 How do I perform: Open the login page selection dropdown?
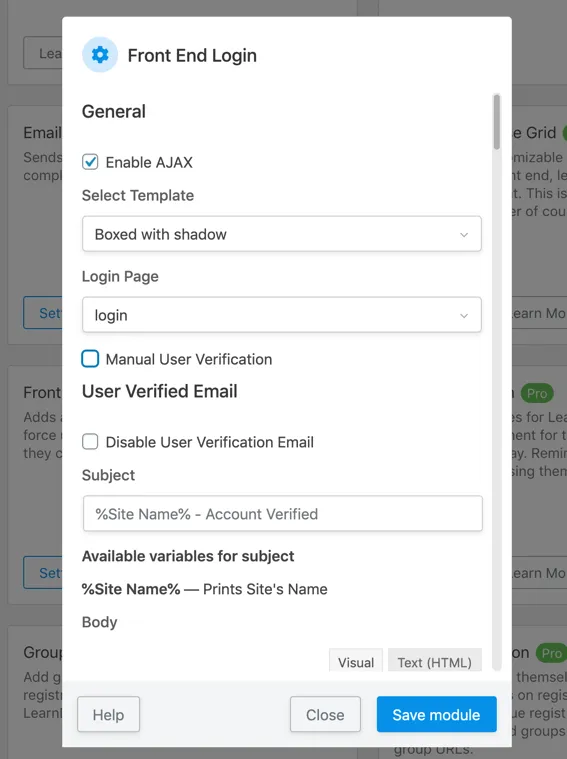pyautogui.click(x=282, y=315)
